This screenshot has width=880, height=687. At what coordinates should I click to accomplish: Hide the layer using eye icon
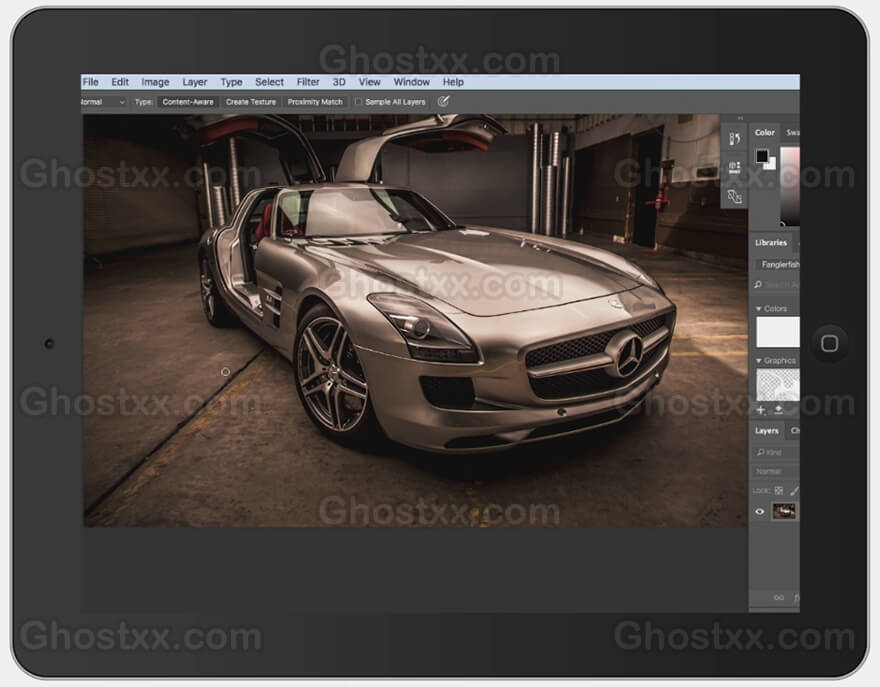coord(759,511)
